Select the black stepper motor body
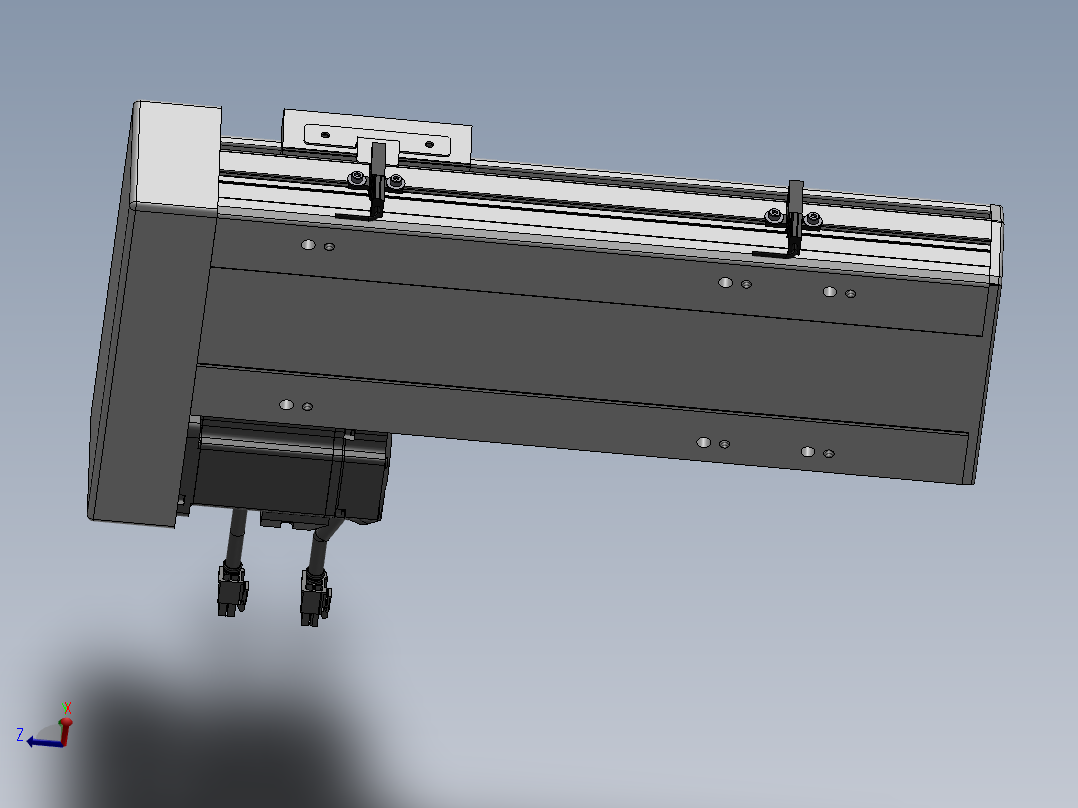The image size is (1078, 808). tap(289, 471)
